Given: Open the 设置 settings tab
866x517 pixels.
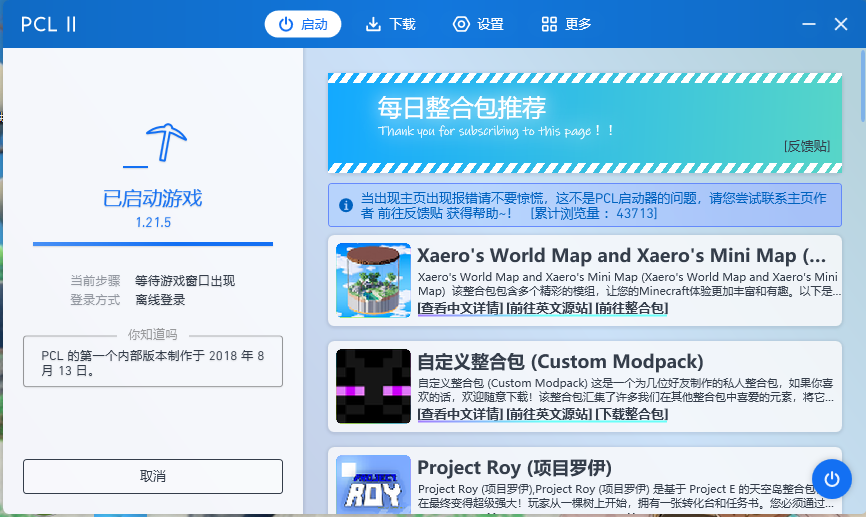Looking at the screenshot, I should 478,24.
